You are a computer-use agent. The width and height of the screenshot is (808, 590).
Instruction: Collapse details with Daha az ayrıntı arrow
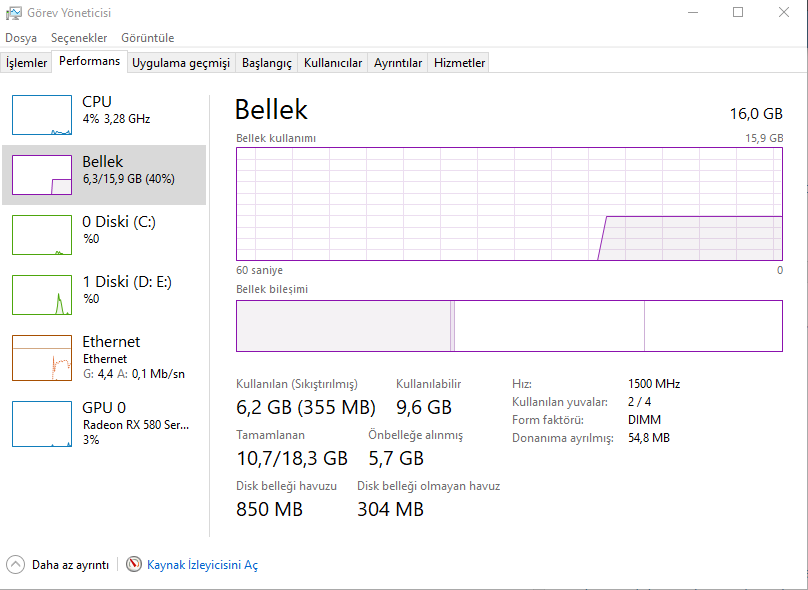(x=15, y=565)
